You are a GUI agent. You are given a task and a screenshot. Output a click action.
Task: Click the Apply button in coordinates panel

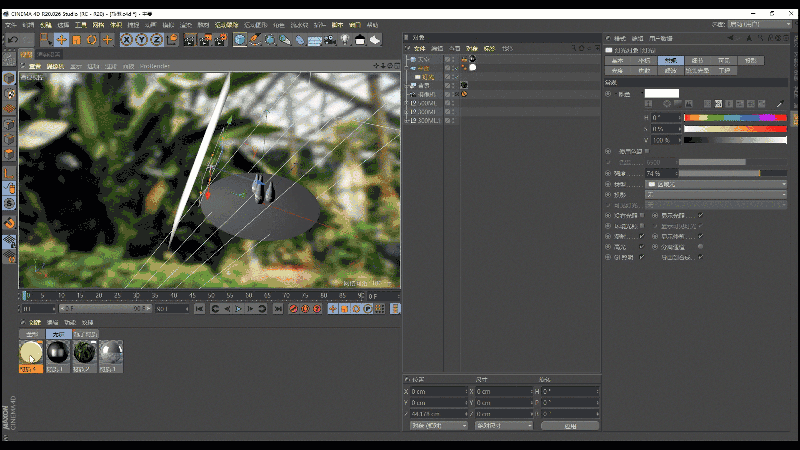click(569, 425)
